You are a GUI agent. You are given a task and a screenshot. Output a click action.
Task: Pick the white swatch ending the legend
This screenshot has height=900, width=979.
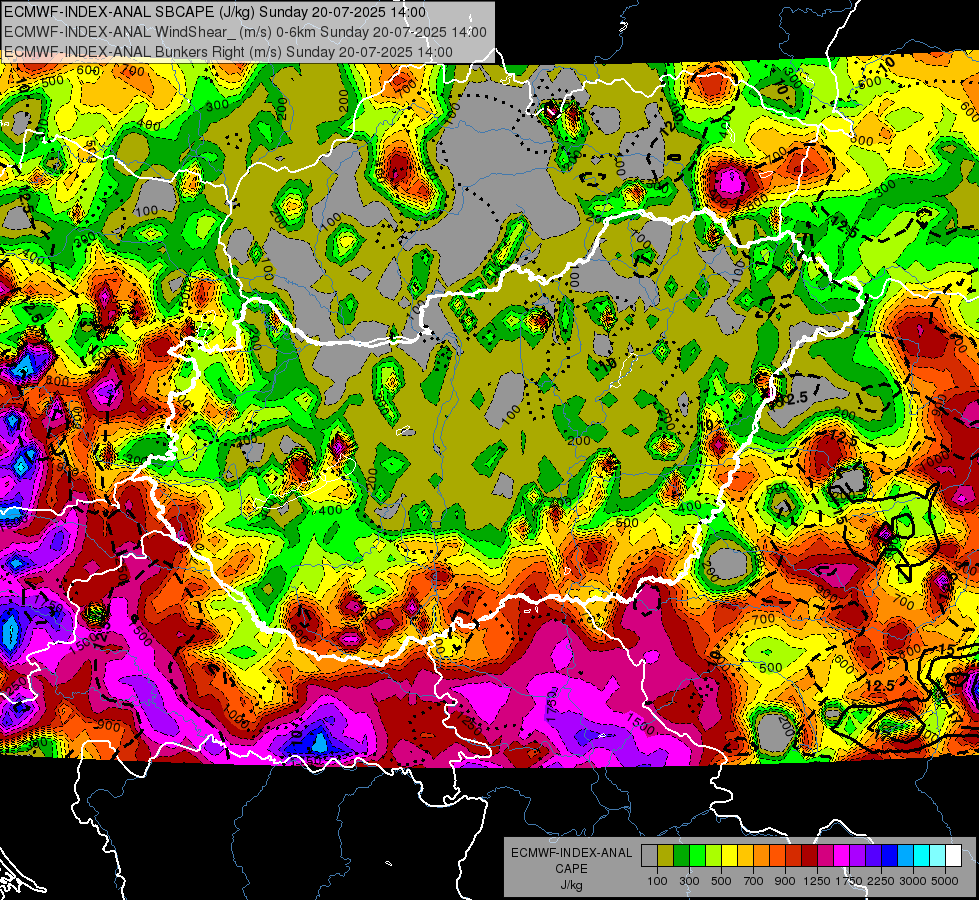(954, 856)
